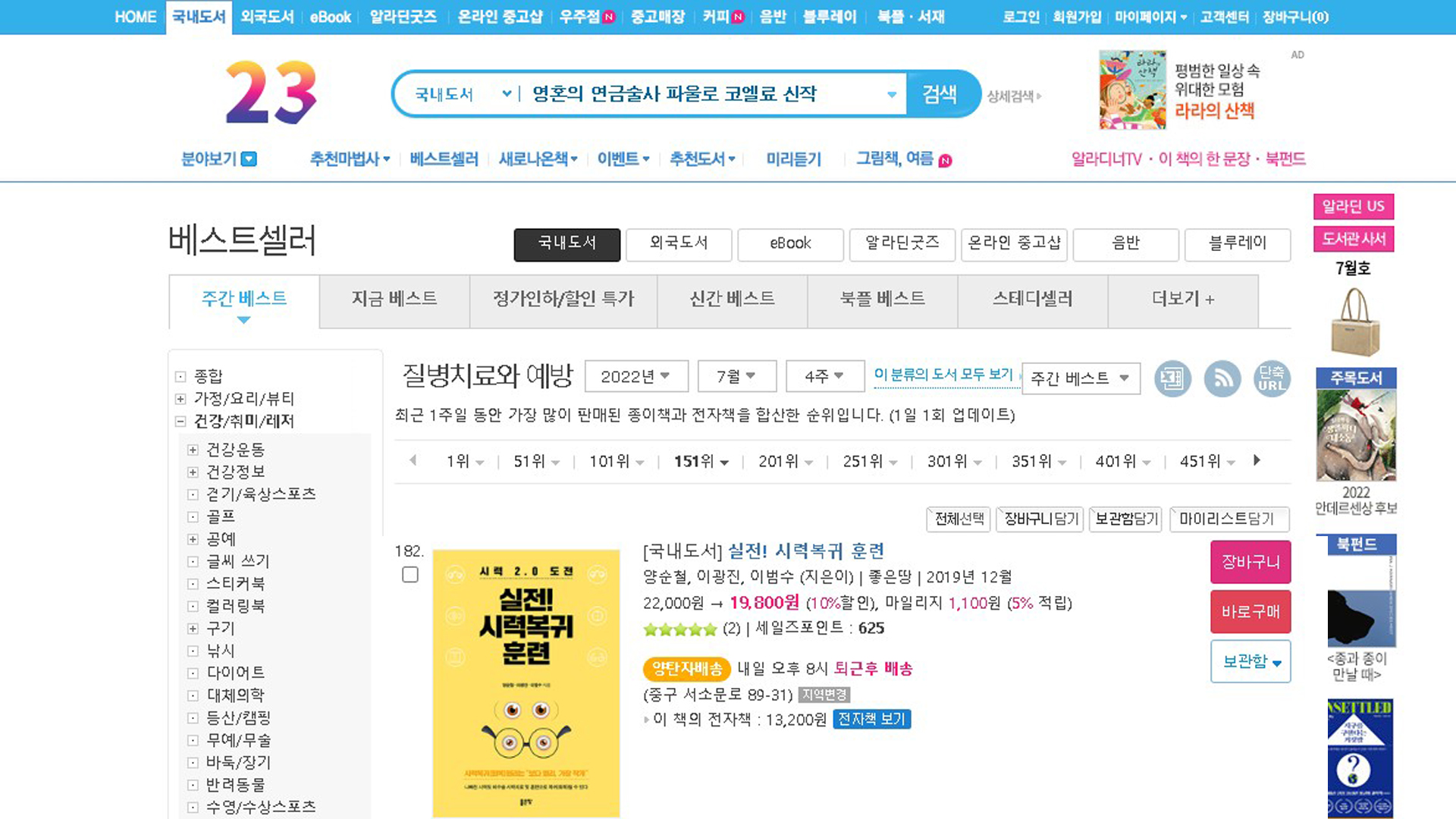The width and height of the screenshot is (1456, 819).
Task: Click the 지역변경 region change badge
Action: click(824, 695)
